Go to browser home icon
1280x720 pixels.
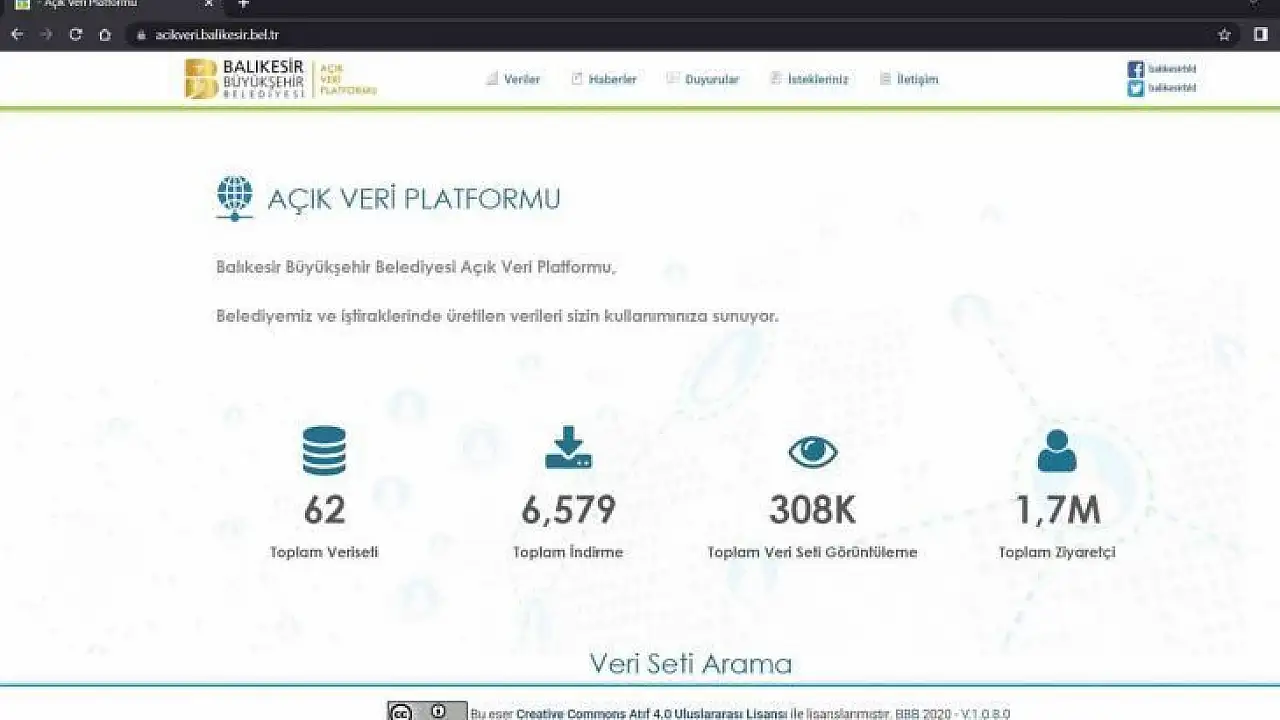click(x=104, y=34)
